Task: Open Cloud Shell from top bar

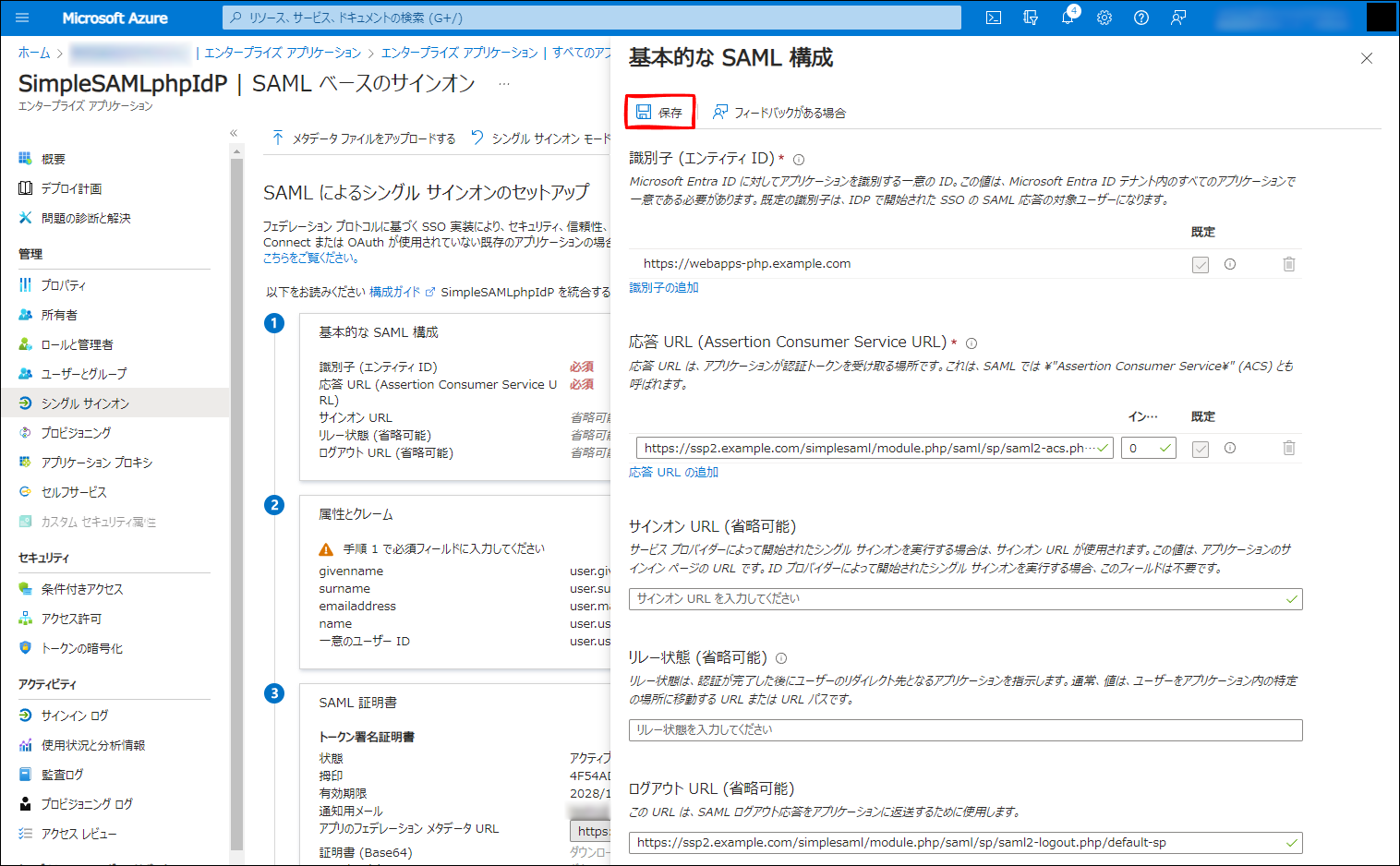Action: click(994, 18)
